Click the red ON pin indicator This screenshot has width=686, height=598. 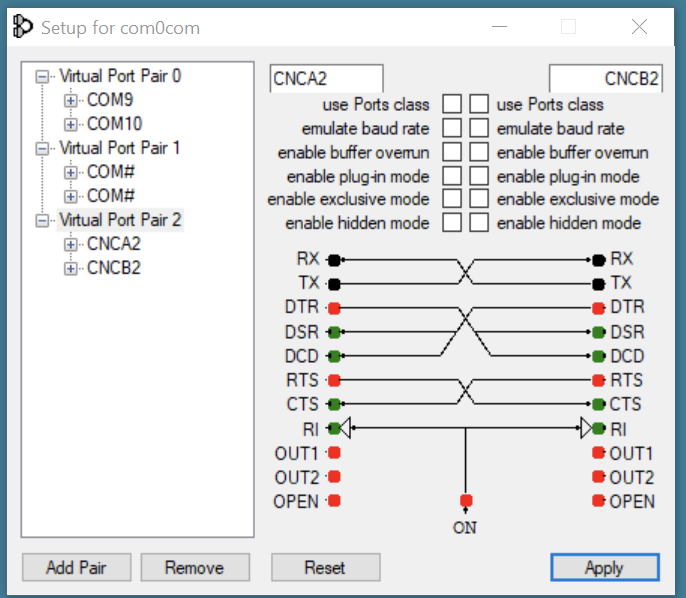pos(465,501)
